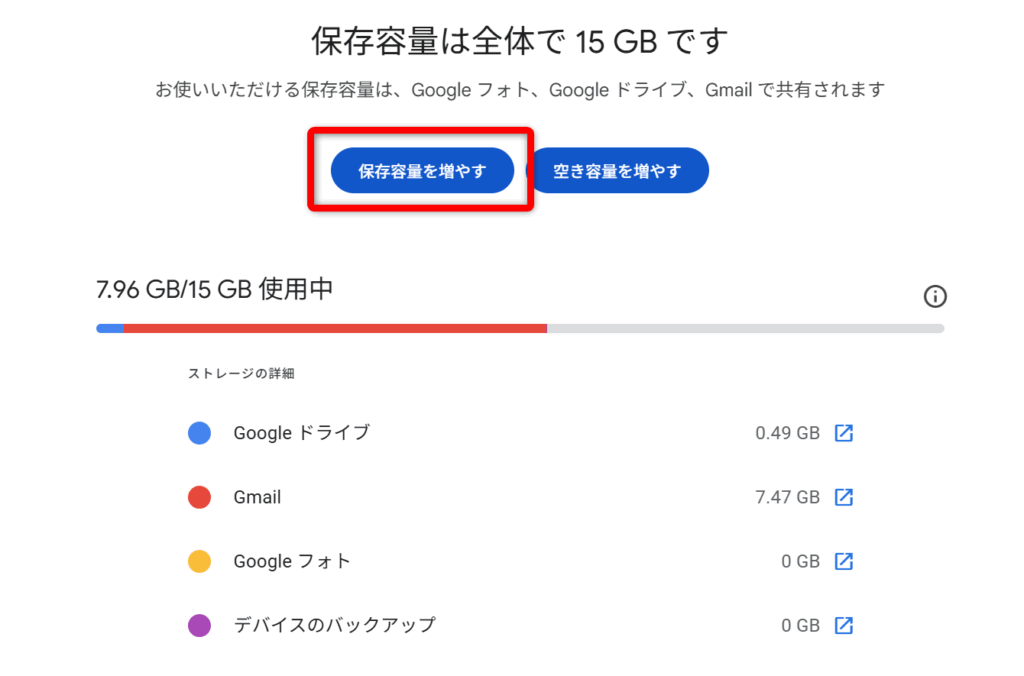Click the 7.96 GB/15 GB 使用中 text
Screen dimensions: 1024x676
click(214, 290)
